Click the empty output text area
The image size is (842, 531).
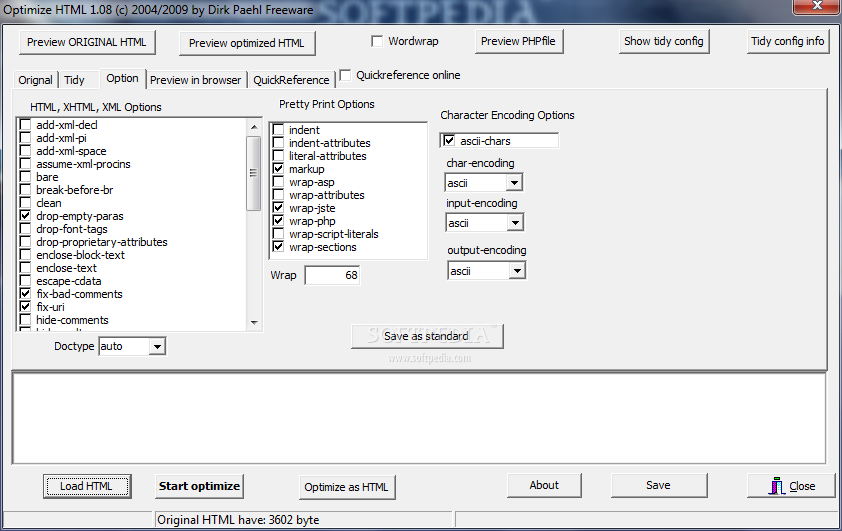[419, 418]
